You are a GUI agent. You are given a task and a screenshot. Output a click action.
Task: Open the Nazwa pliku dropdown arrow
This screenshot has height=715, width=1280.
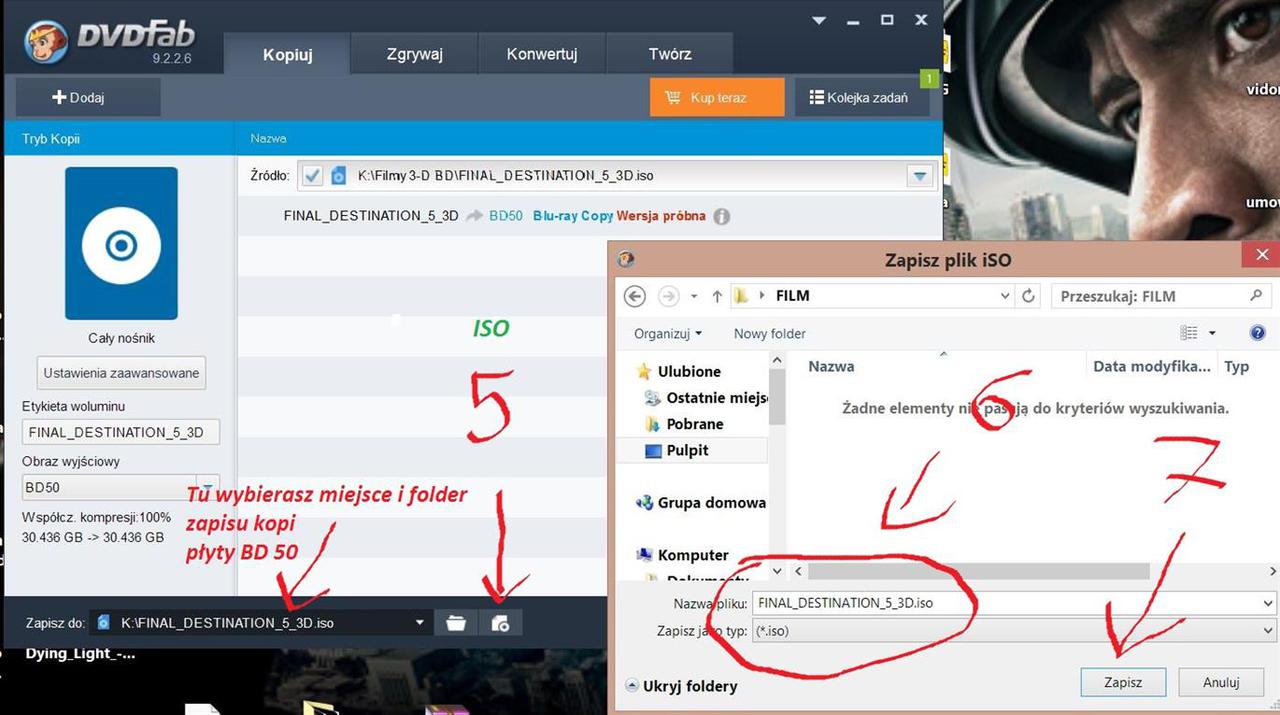click(1268, 603)
